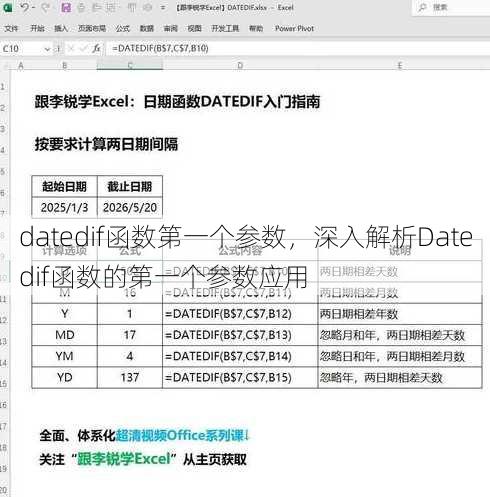Switch to the 帮助 ribbon tab

pyautogui.click(x=256, y=29)
